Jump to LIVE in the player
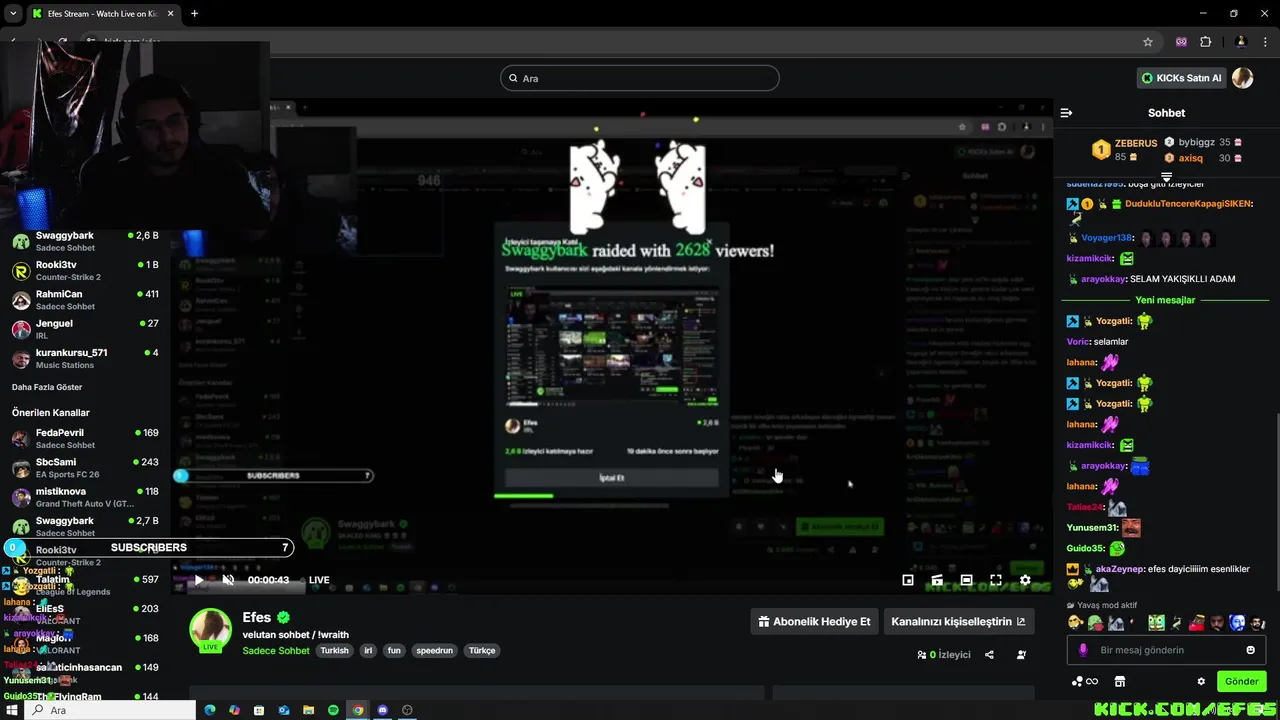Screen dimensions: 1280x720 click(319, 580)
